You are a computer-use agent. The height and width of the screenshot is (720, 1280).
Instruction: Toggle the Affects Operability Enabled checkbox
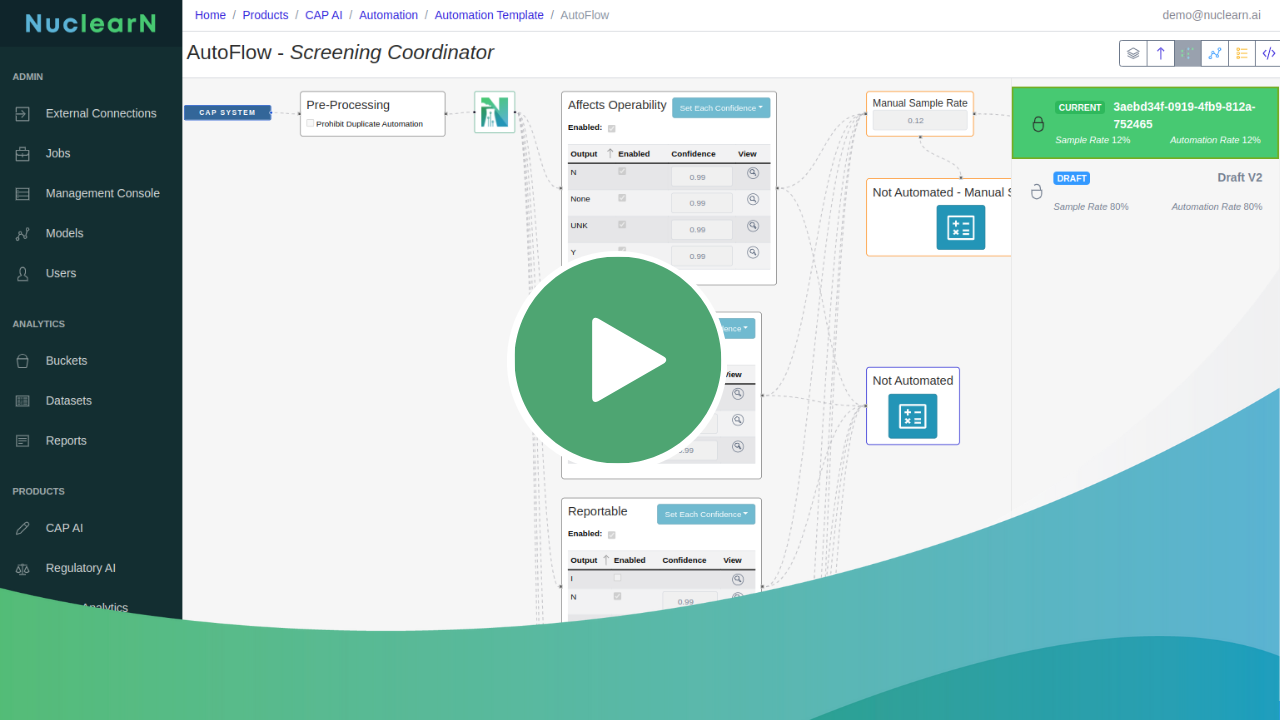click(x=612, y=128)
